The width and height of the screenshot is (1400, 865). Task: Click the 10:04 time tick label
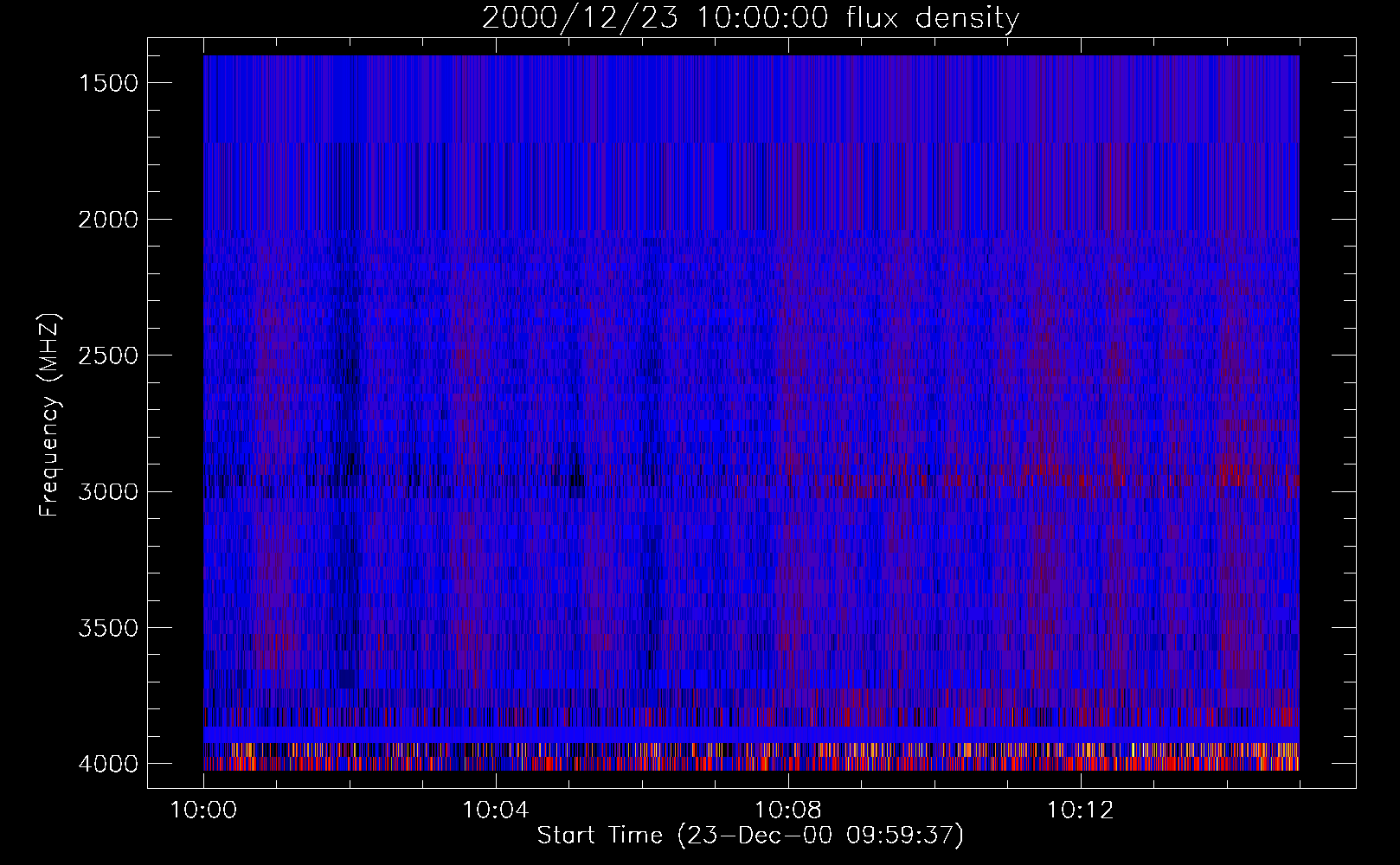click(496, 811)
